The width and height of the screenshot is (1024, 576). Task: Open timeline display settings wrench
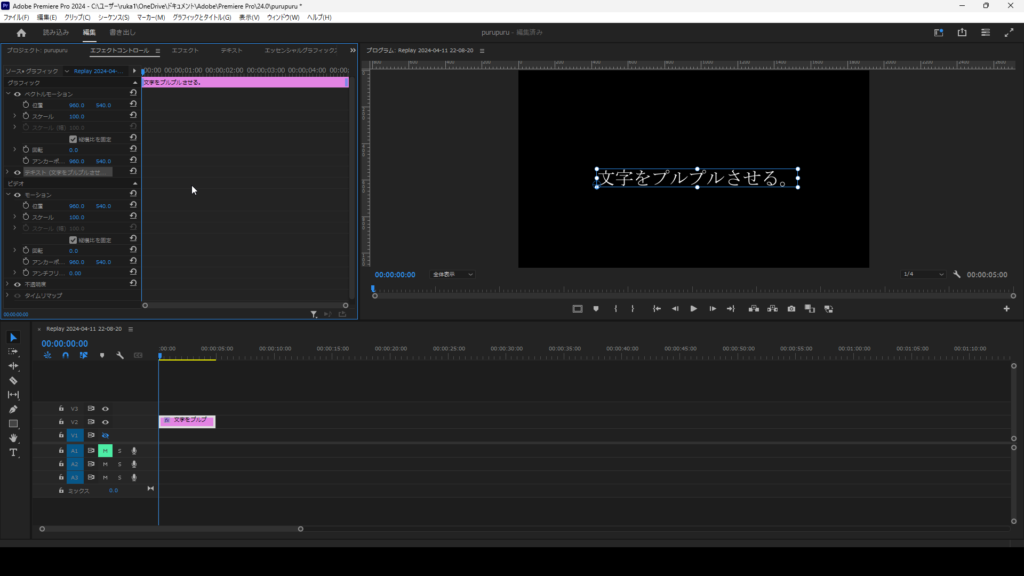tap(120, 355)
